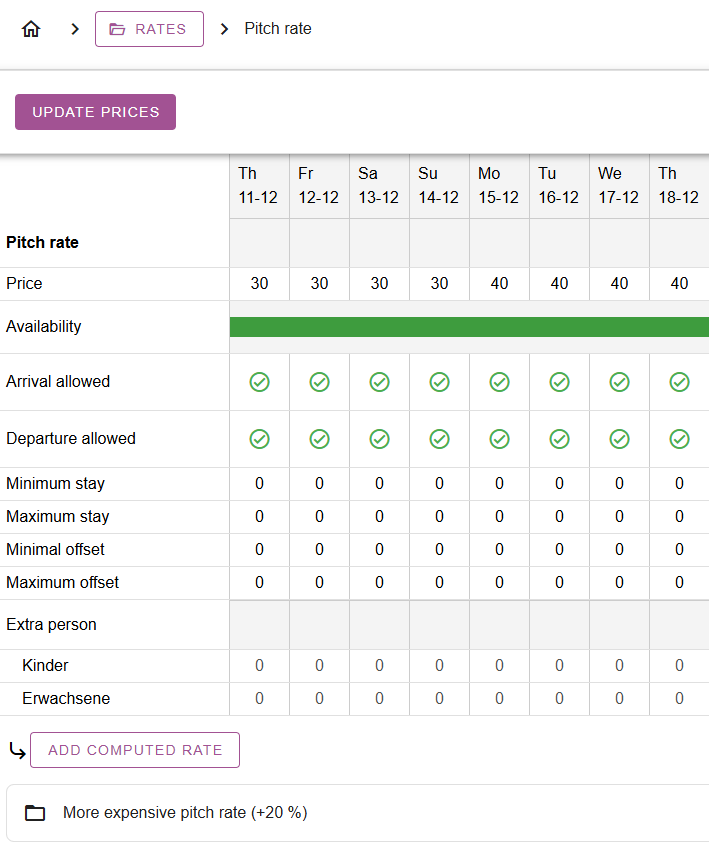Edit price cell for Mo 15-12
Viewport: 709px width, 848px height.
[499, 284]
